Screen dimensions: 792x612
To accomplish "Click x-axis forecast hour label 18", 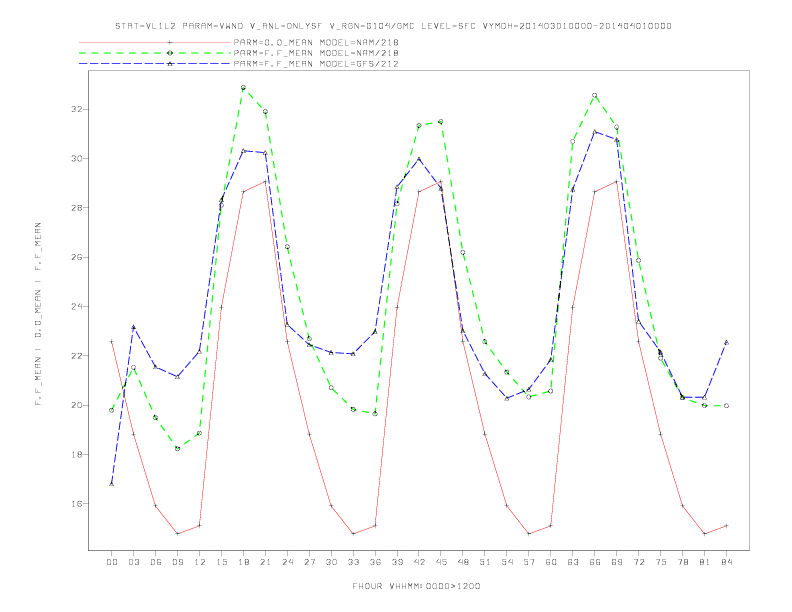I will pos(243,562).
